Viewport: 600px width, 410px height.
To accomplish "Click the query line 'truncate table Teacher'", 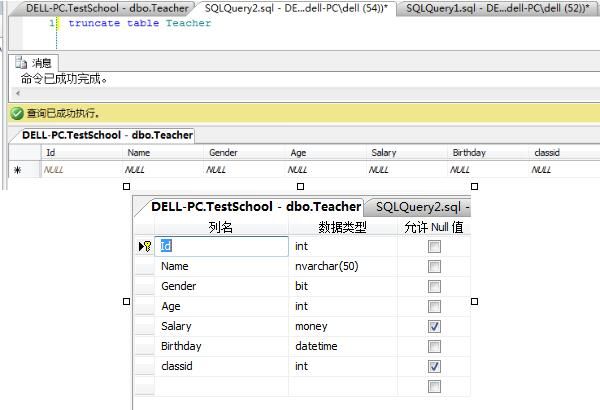I will point(140,23).
